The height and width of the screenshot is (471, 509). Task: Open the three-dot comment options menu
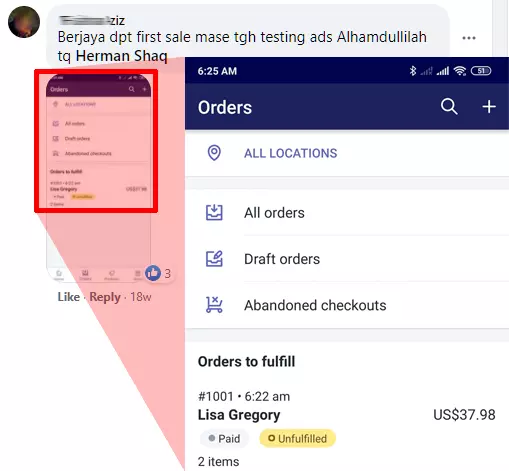coord(469,38)
